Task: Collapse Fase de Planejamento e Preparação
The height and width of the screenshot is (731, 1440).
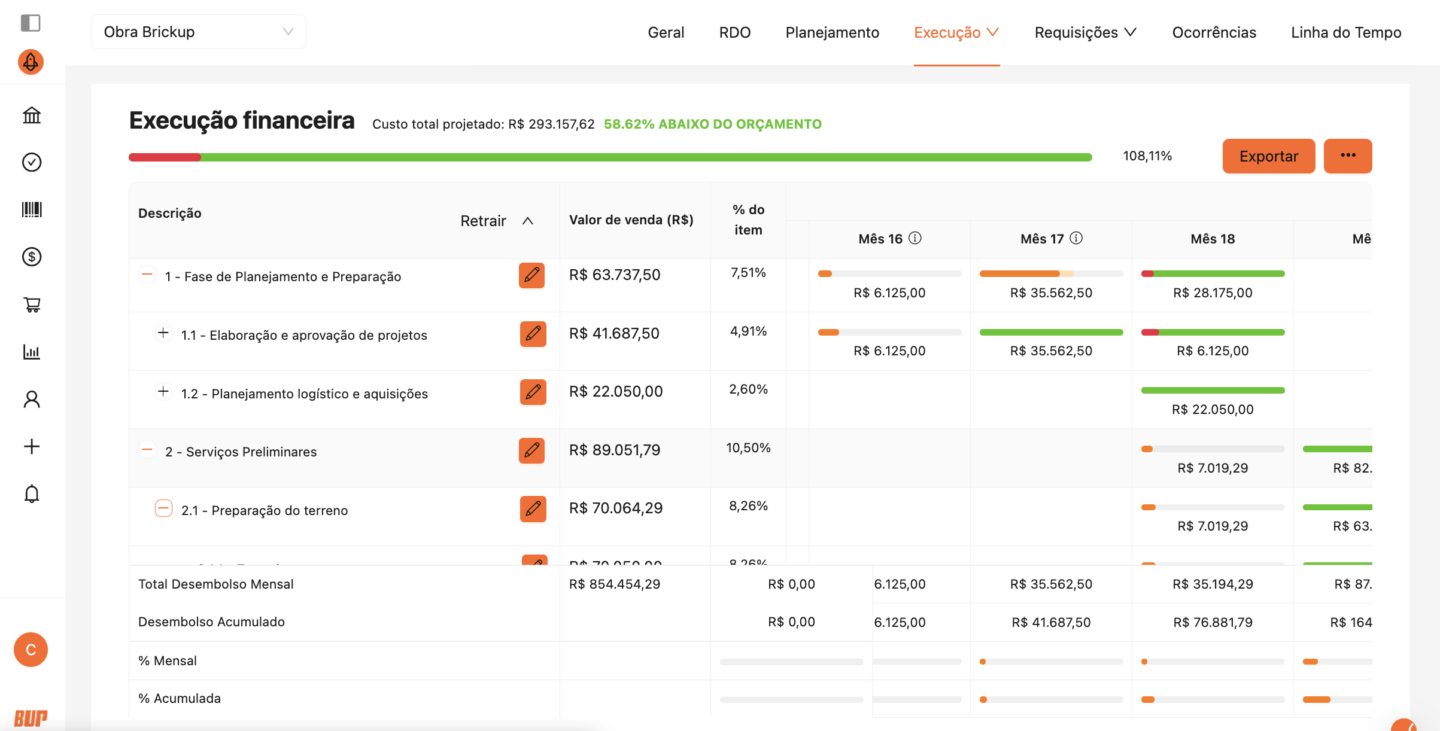Action: [x=147, y=275]
